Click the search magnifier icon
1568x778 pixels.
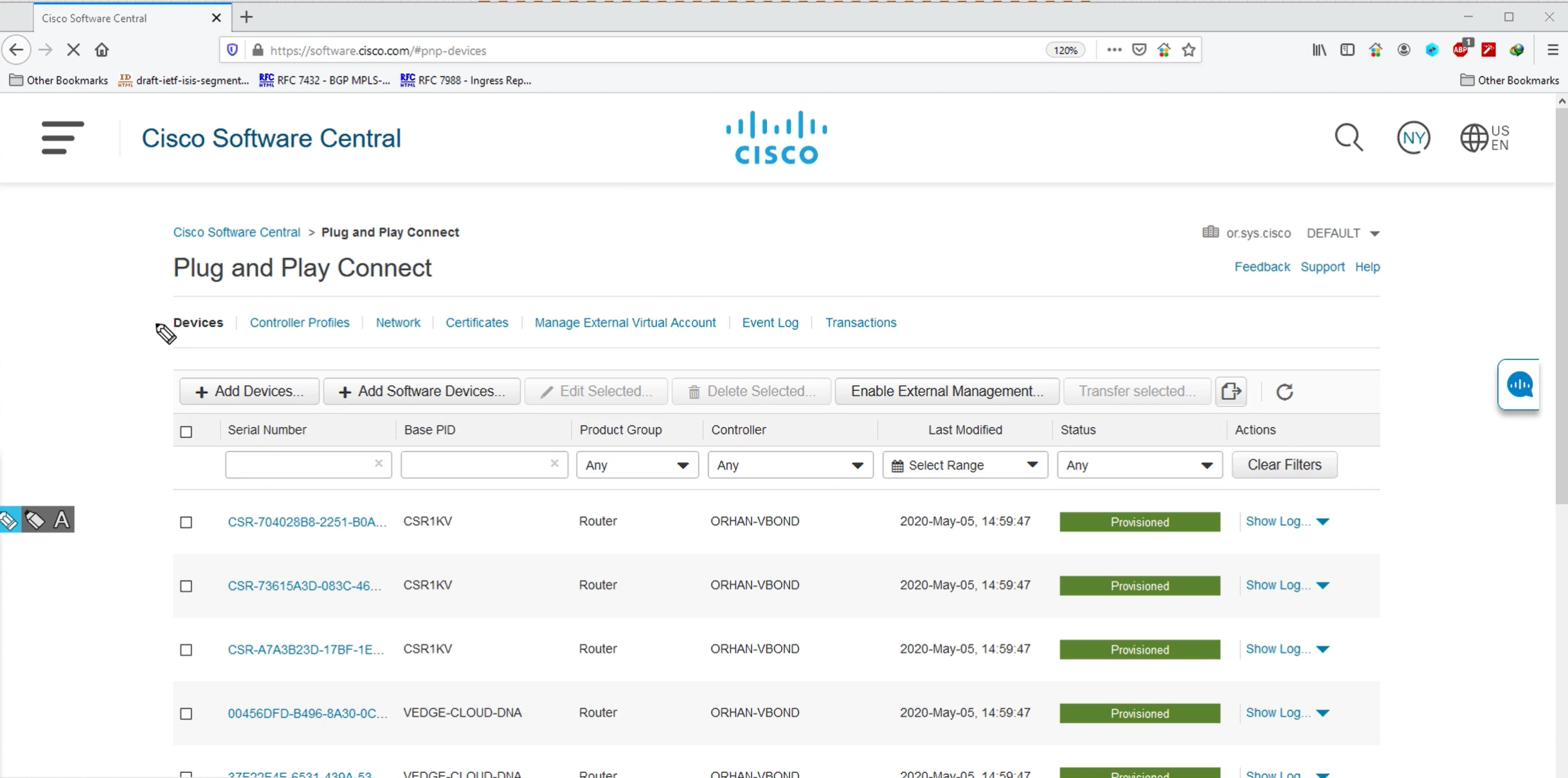[1348, 138]
